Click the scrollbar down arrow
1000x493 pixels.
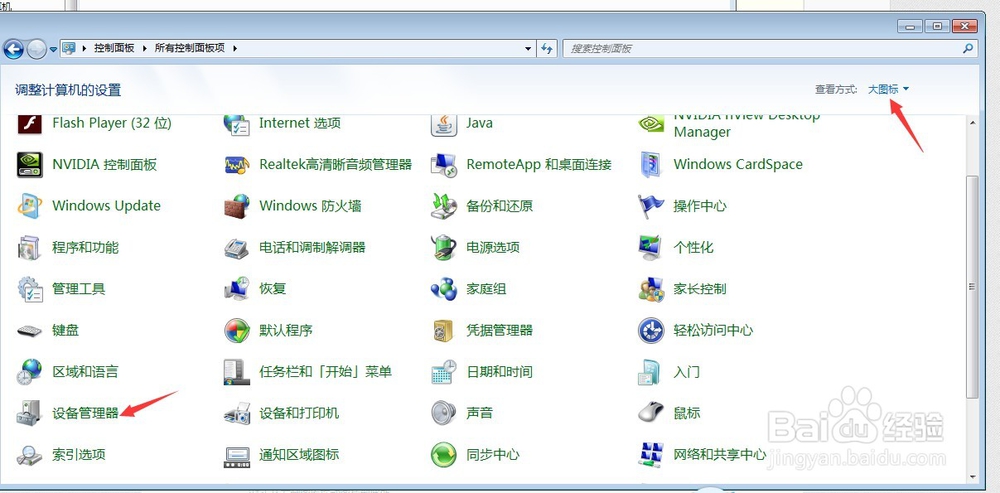(x=972, y=476)
